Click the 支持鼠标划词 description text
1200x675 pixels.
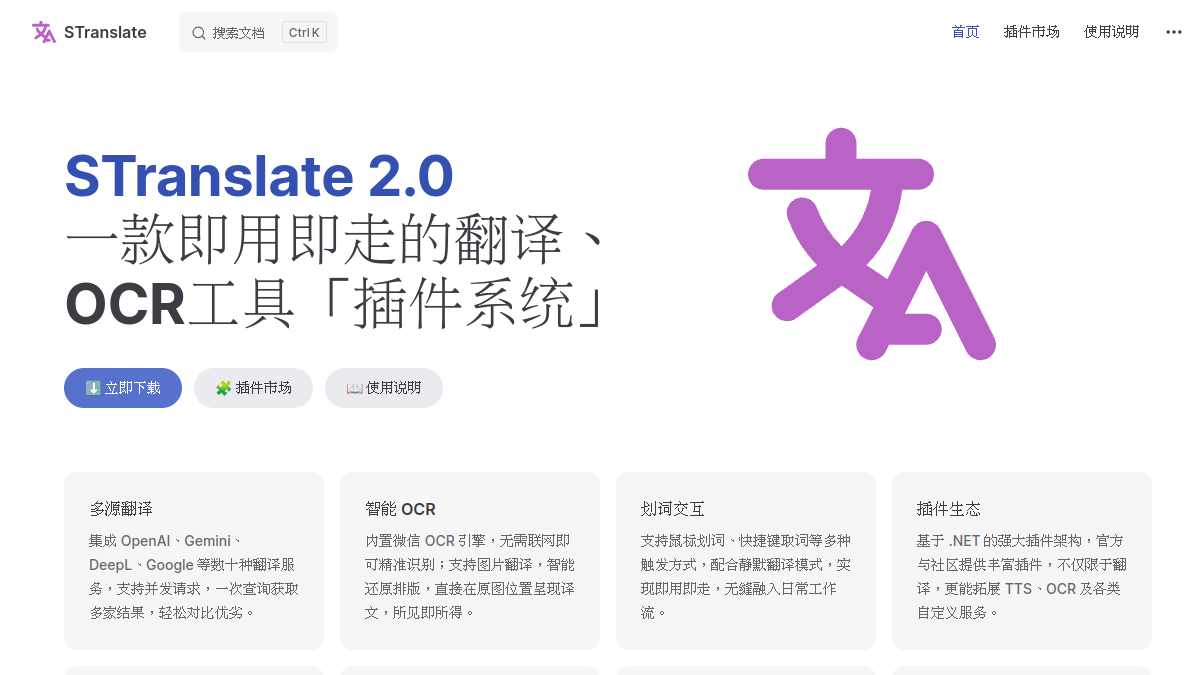coord(746,576)
